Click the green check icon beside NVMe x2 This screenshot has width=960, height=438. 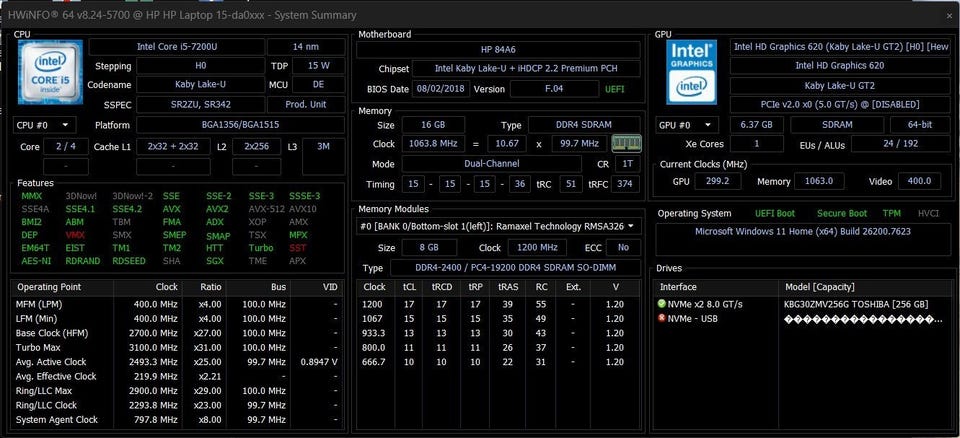click(x=661, y=303)
